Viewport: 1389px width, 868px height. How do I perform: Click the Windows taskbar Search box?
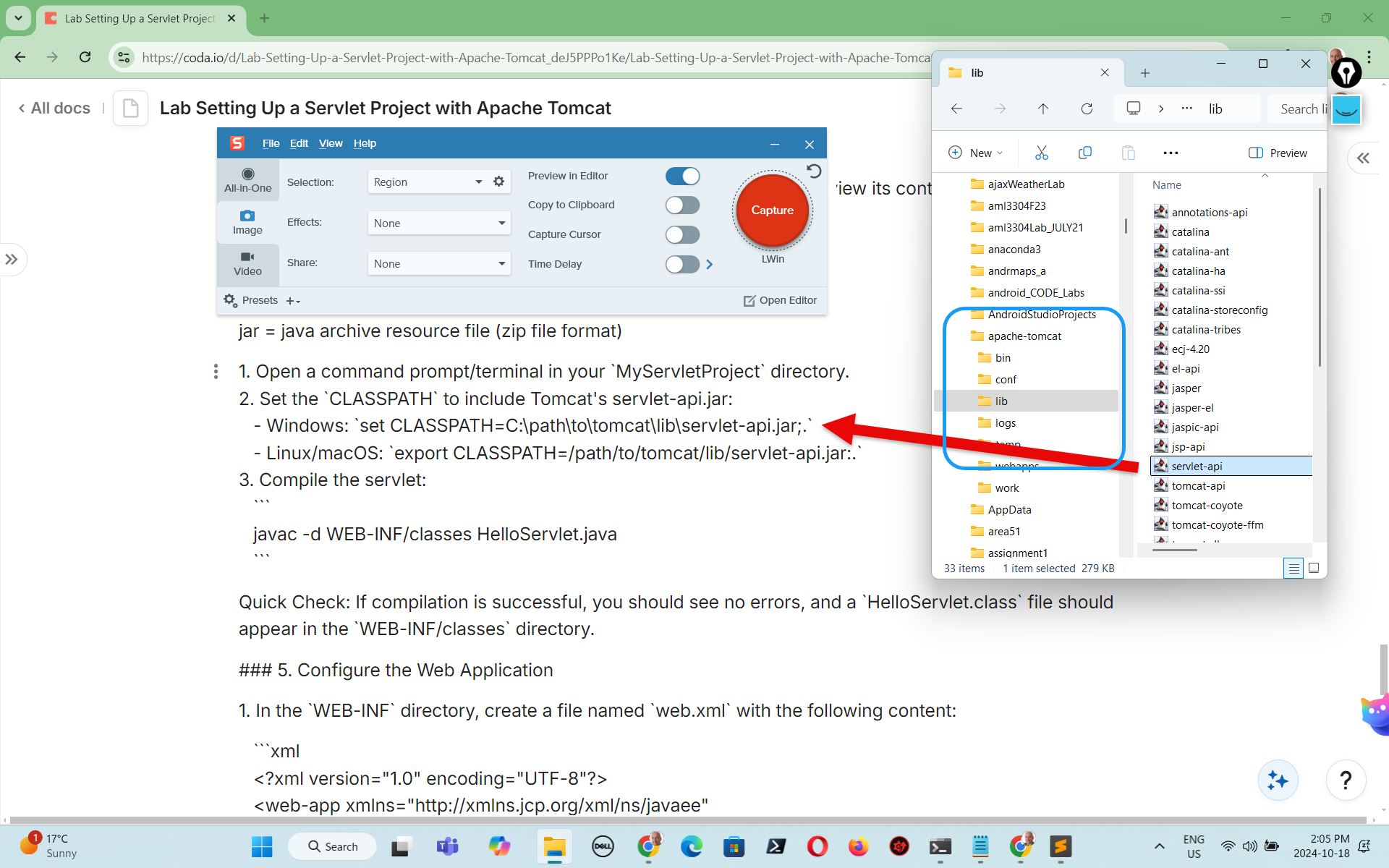pyautogui.click(x=332, y=846)
